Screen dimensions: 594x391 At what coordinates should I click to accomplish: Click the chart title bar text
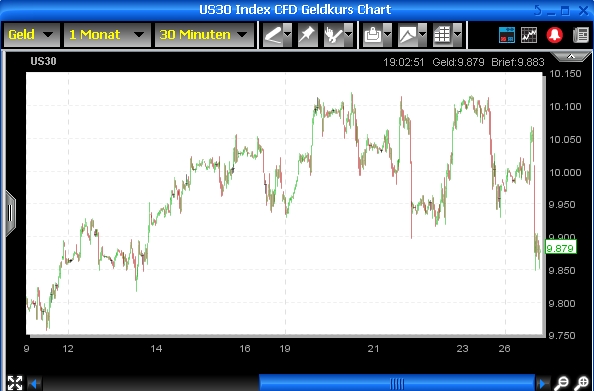[x=295, y=9]
